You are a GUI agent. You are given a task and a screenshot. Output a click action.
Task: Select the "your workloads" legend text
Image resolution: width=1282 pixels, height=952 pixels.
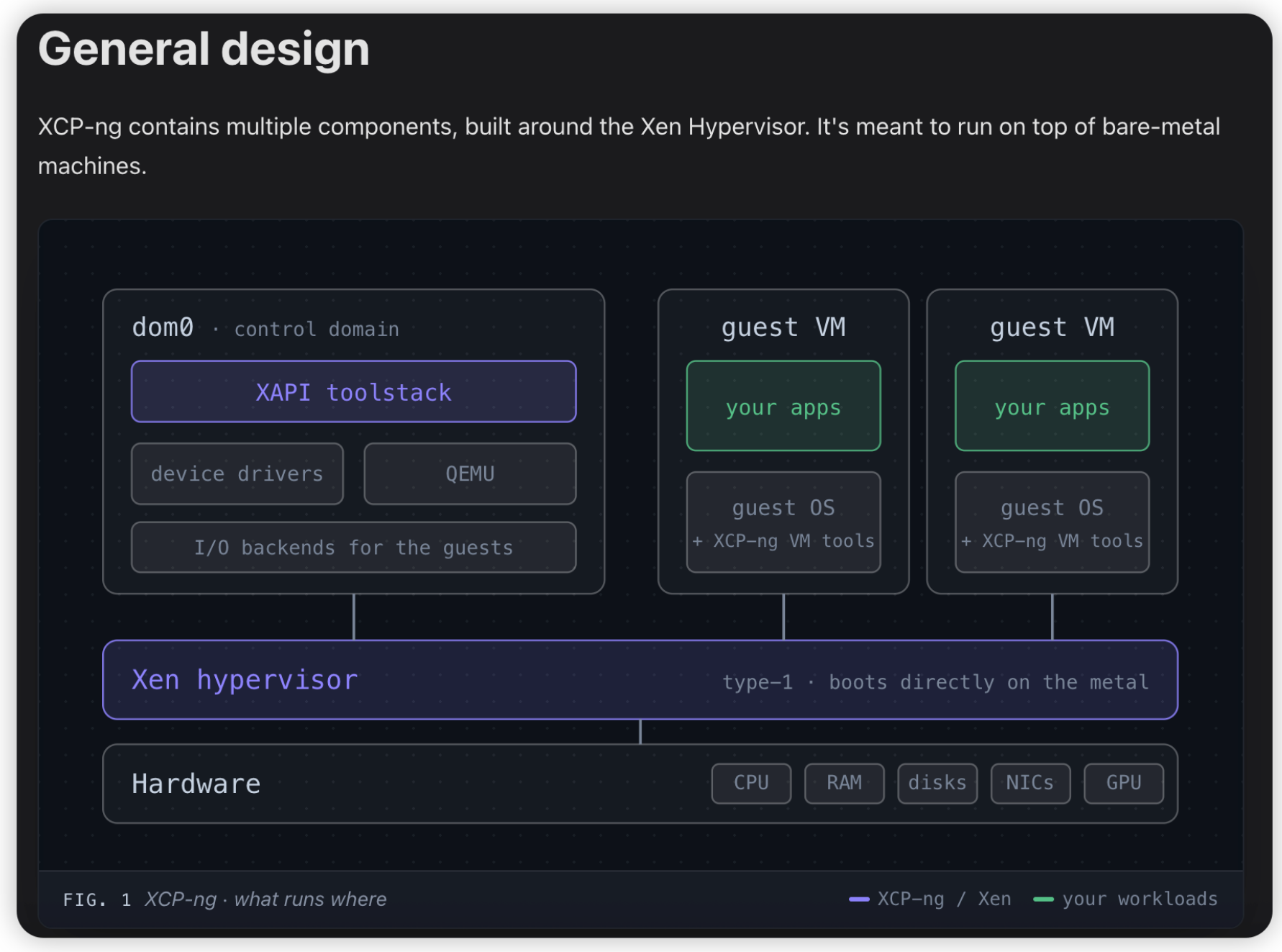(x=1140, y=899)
